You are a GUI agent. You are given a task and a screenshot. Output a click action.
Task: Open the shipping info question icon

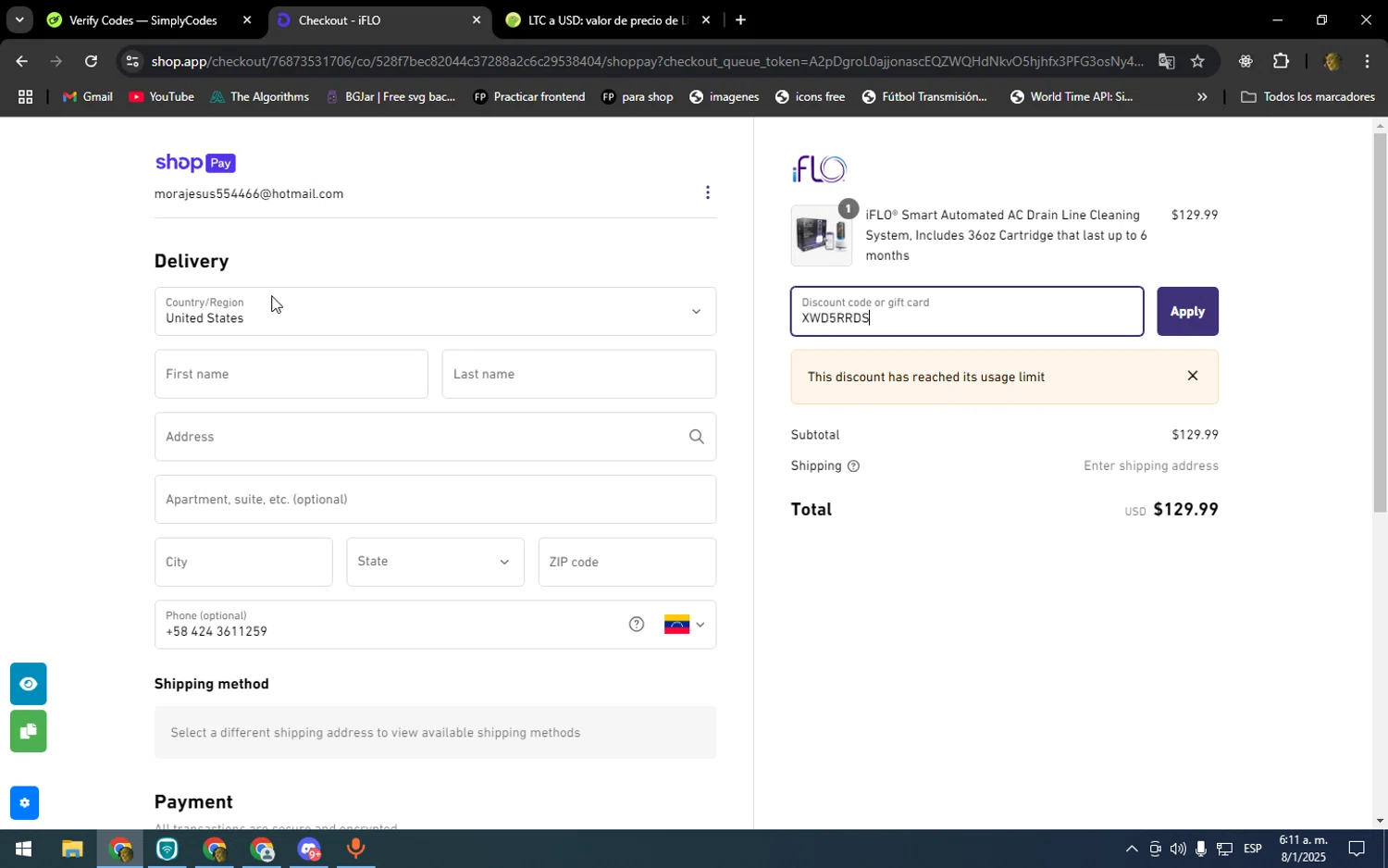tap(853, 466)
